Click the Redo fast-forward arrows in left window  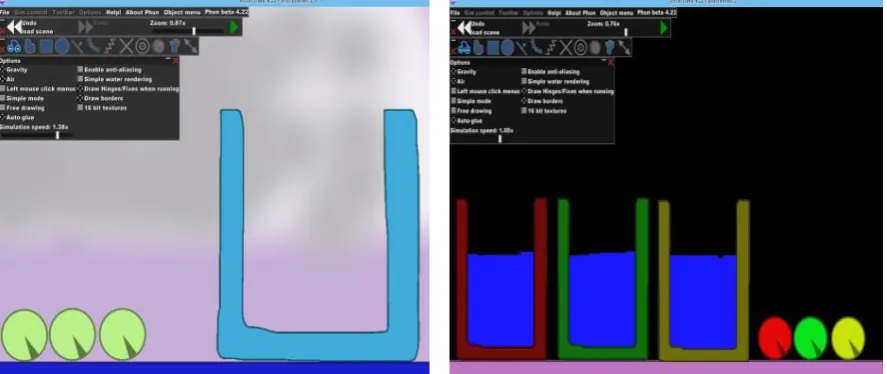pyautogui.click(x=85, y=27)
